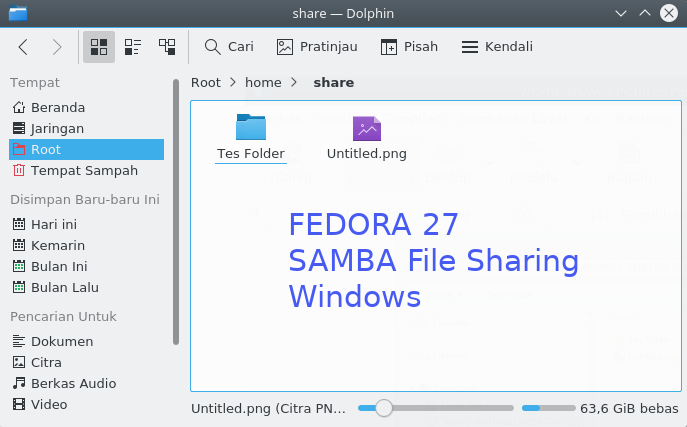The width and height of the screenshot is (687, 427).
Task: Select the Tes Folder icon
Action: point(251,127)
